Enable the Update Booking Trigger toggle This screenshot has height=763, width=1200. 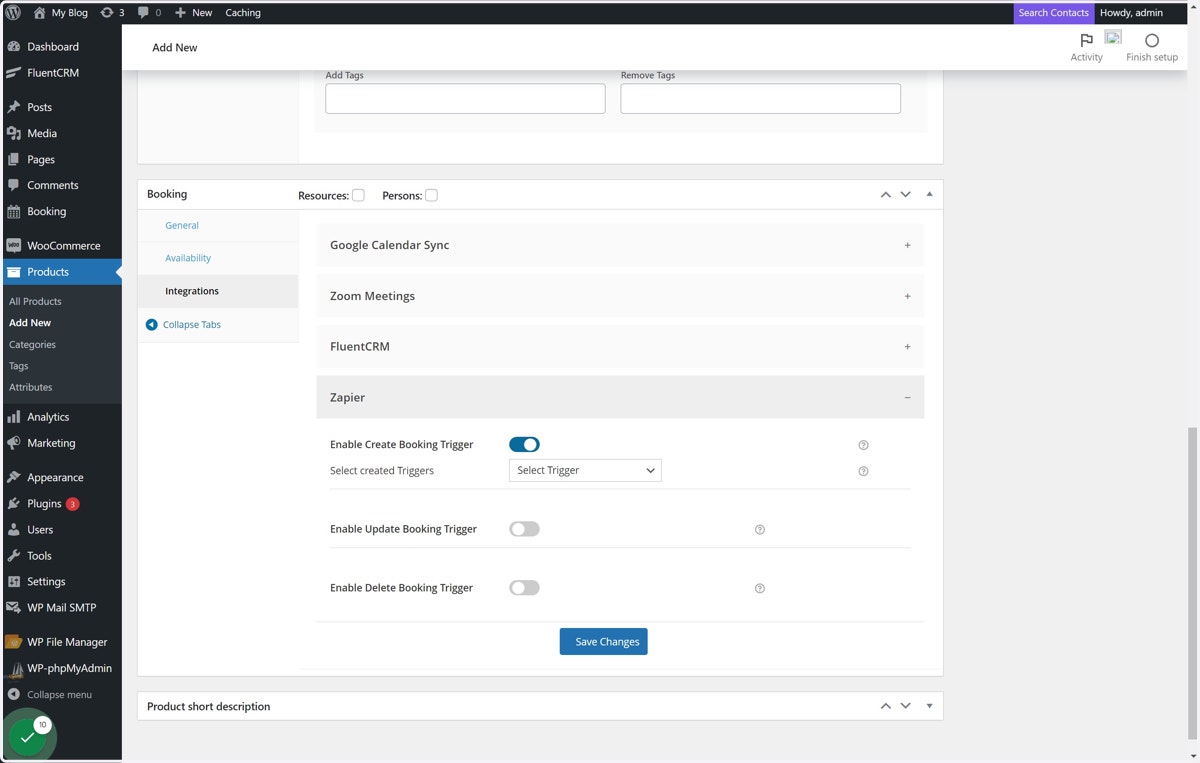[524, 529]
